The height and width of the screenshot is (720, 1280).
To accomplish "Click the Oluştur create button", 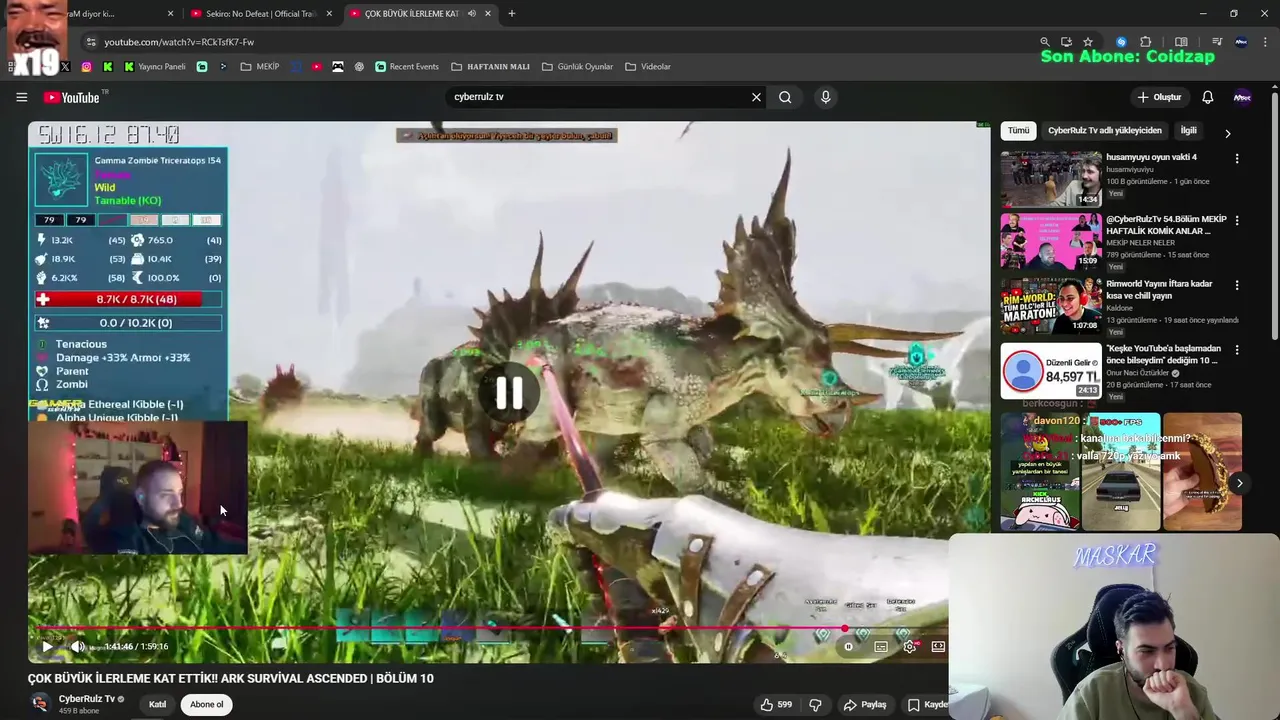I will 1160,97.
